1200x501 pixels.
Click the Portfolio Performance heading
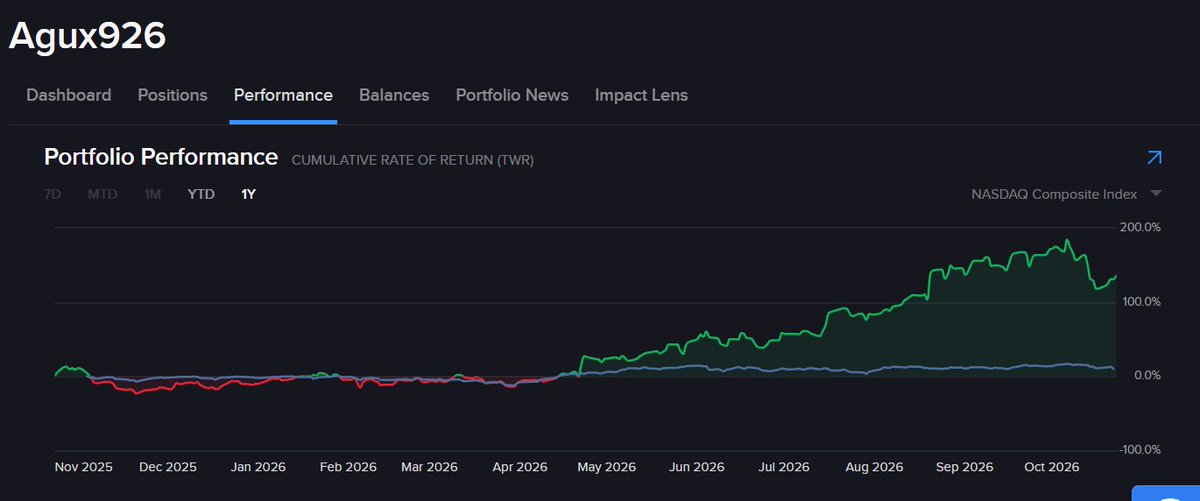click(x=161, y=157)
